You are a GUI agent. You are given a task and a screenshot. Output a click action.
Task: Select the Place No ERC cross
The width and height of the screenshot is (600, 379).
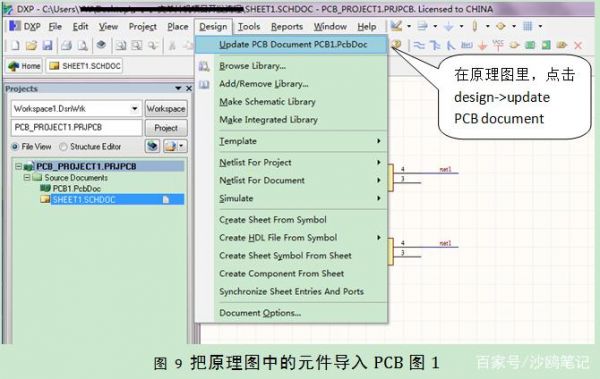pyautogui.click(x=578, y=46)
